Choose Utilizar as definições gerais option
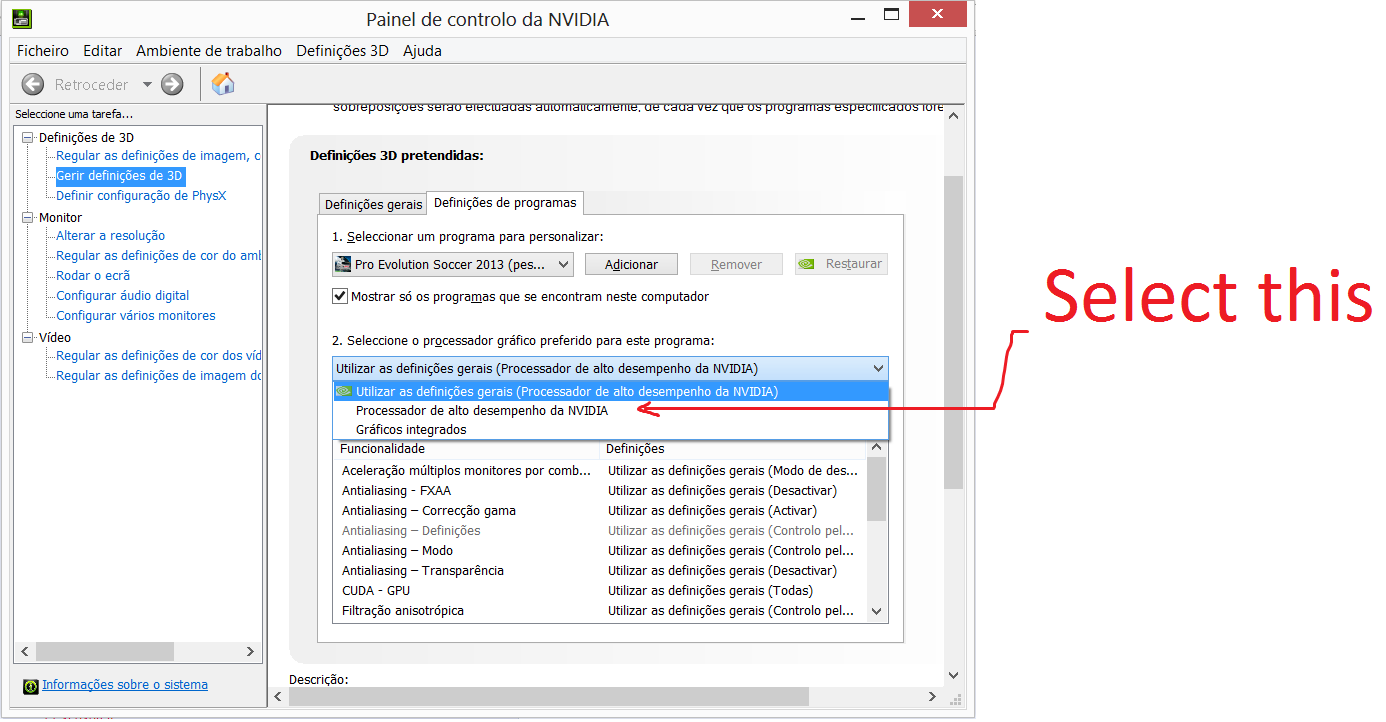Viewport: 1386px width, 722px height. (x=610, y=392)
